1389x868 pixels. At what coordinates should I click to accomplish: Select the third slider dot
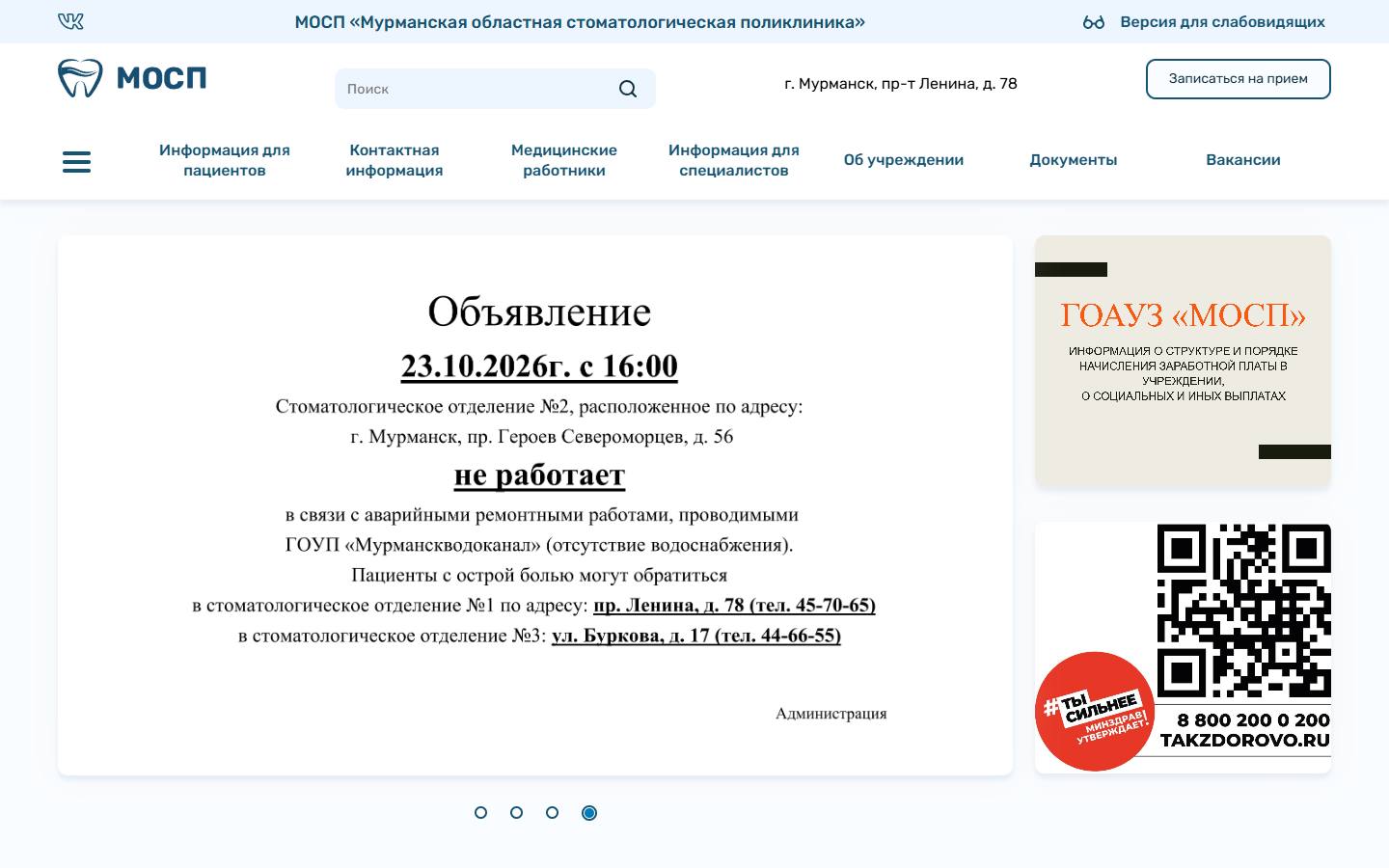click(x=553, y=813)
